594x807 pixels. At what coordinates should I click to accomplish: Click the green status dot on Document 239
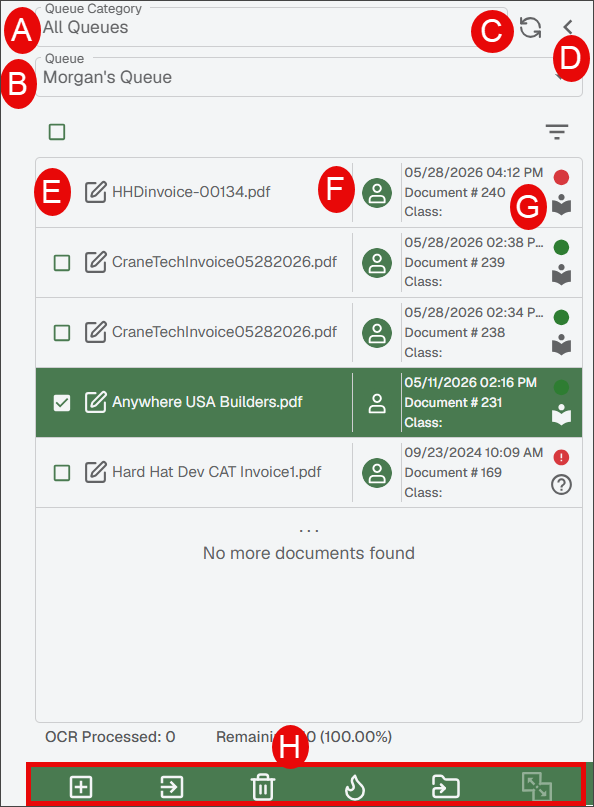point(561,247)
